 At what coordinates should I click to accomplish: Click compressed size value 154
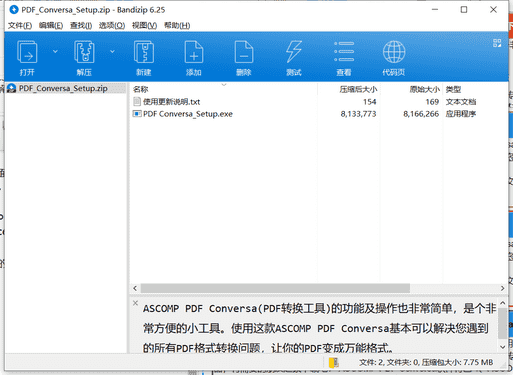tap(369, 102)
